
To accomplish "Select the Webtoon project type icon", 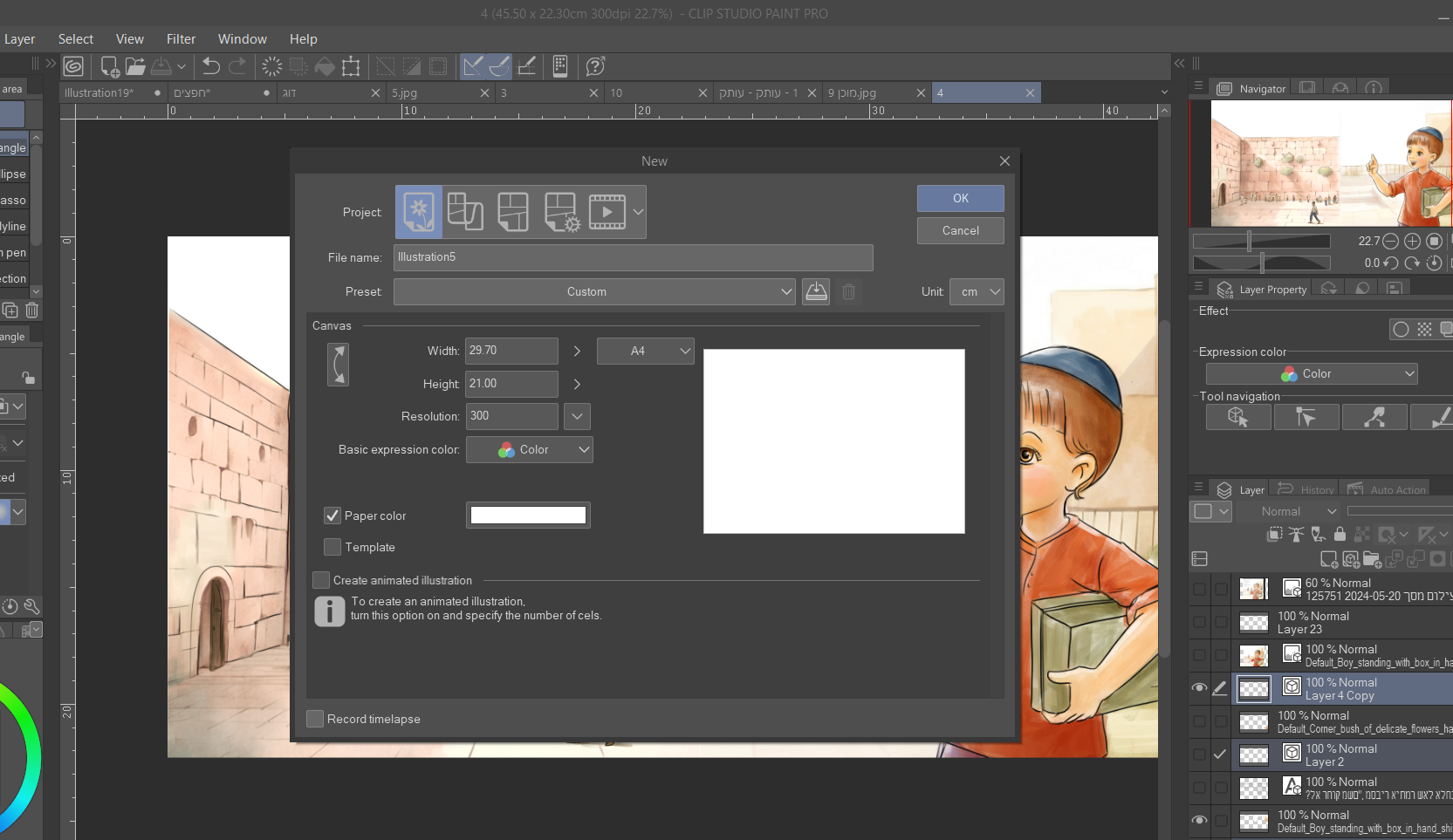I will (466, 212).
